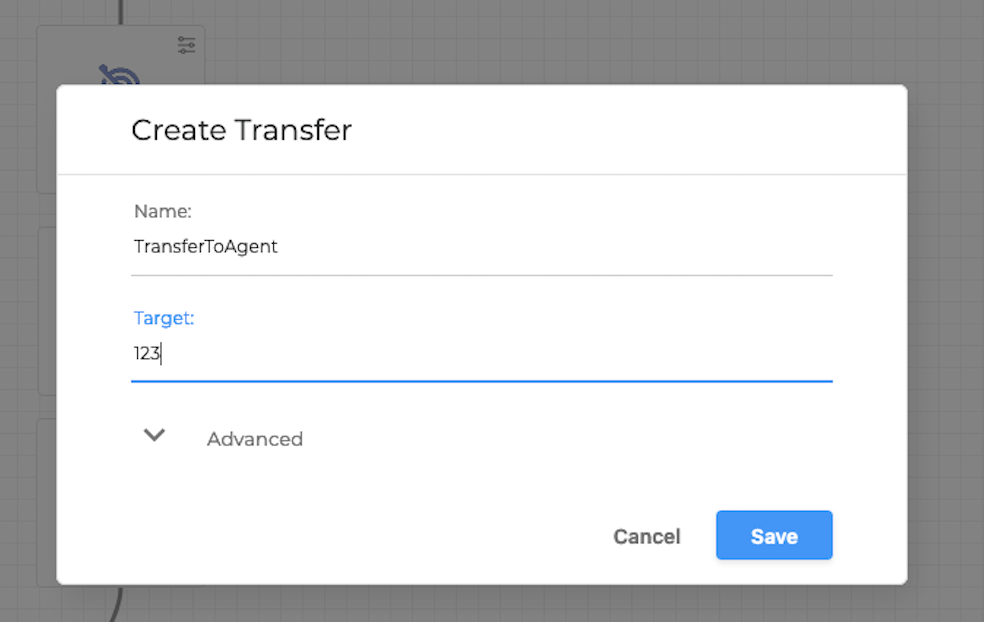
Task: Click the Save button
Action: (x=773, y=535)
